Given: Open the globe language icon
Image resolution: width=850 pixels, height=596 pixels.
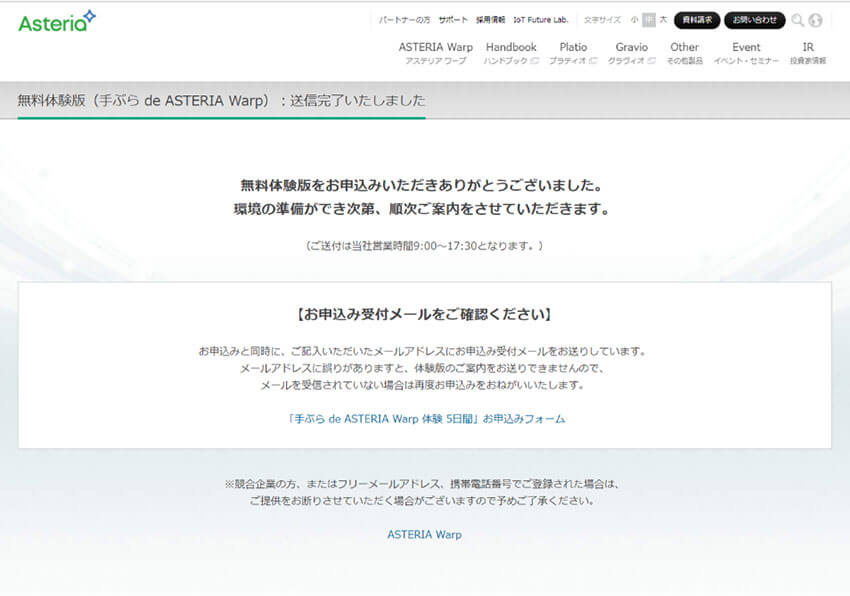Looking at the screenshot, I should (815, 20).
